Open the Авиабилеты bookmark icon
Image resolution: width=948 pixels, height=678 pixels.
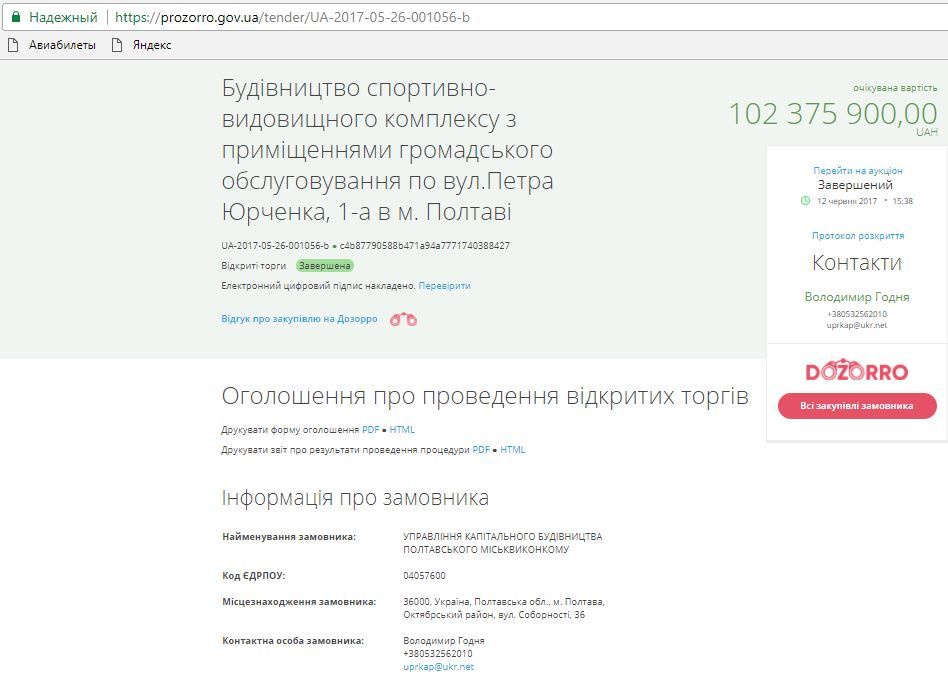pyautogui.click(x=14, y=45)
